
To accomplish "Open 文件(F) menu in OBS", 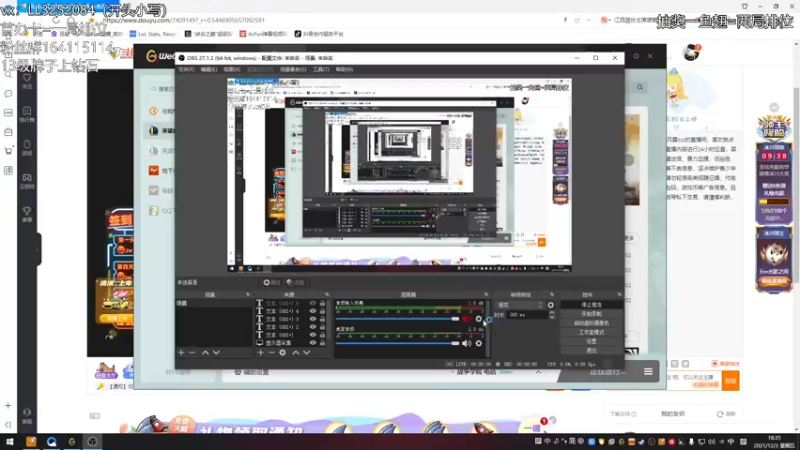I will [x=186, y=69].
